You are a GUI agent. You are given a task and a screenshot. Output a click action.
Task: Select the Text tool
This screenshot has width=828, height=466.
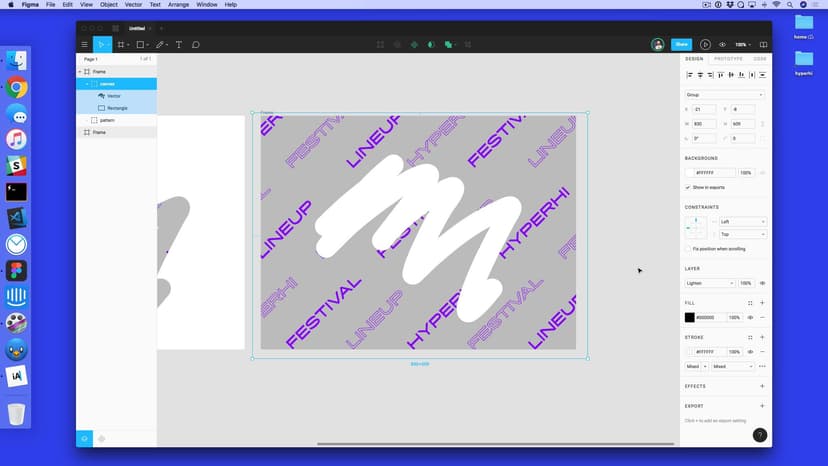point(179,45)
